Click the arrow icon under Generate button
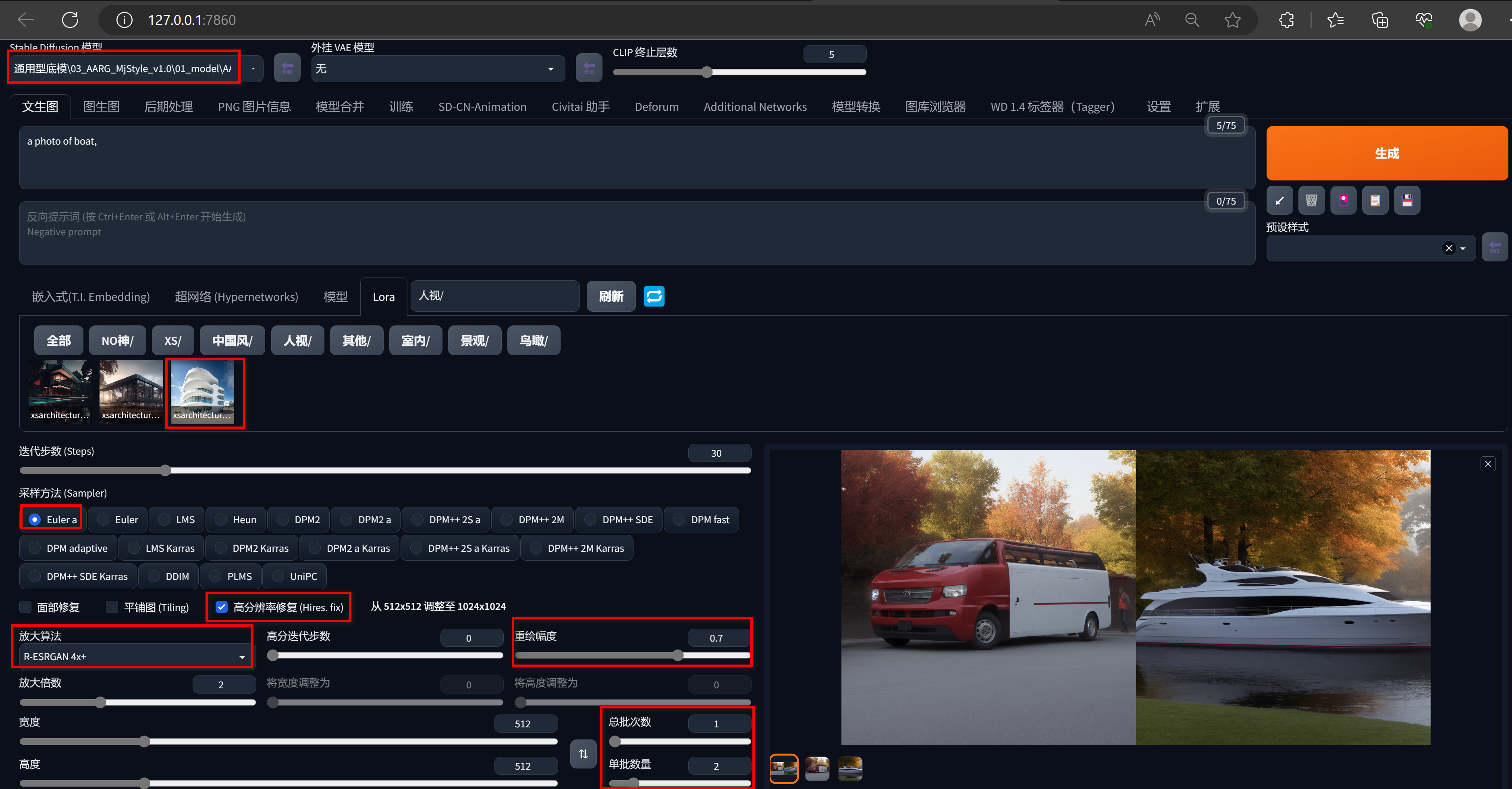 (x=1279, y=201)
